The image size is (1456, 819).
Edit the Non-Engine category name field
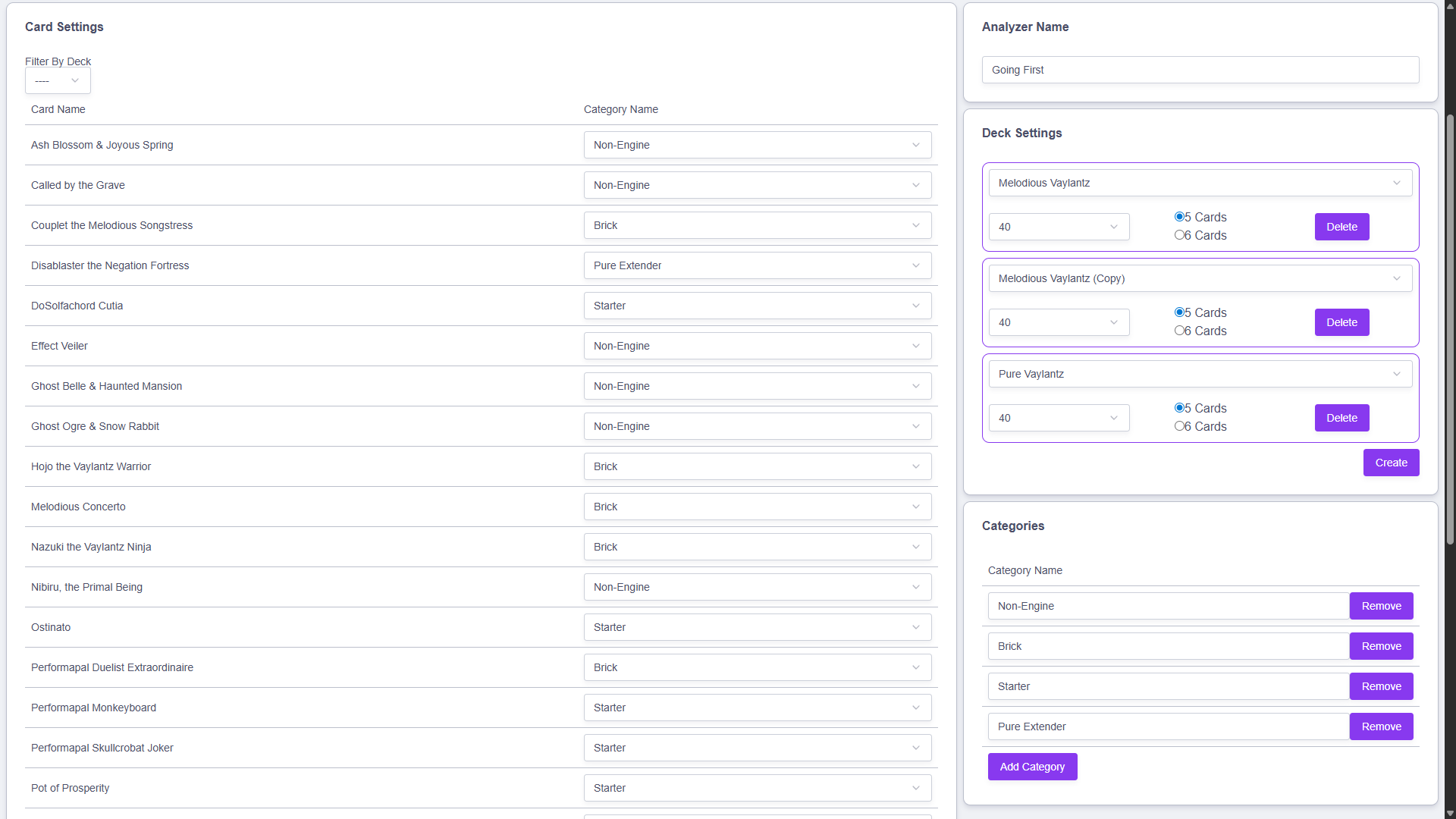click(1169, 606)
